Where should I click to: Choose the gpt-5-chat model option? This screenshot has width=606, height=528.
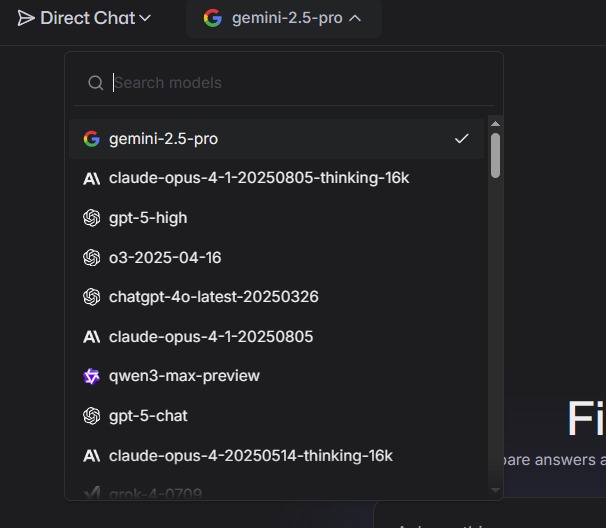point(148,416)
